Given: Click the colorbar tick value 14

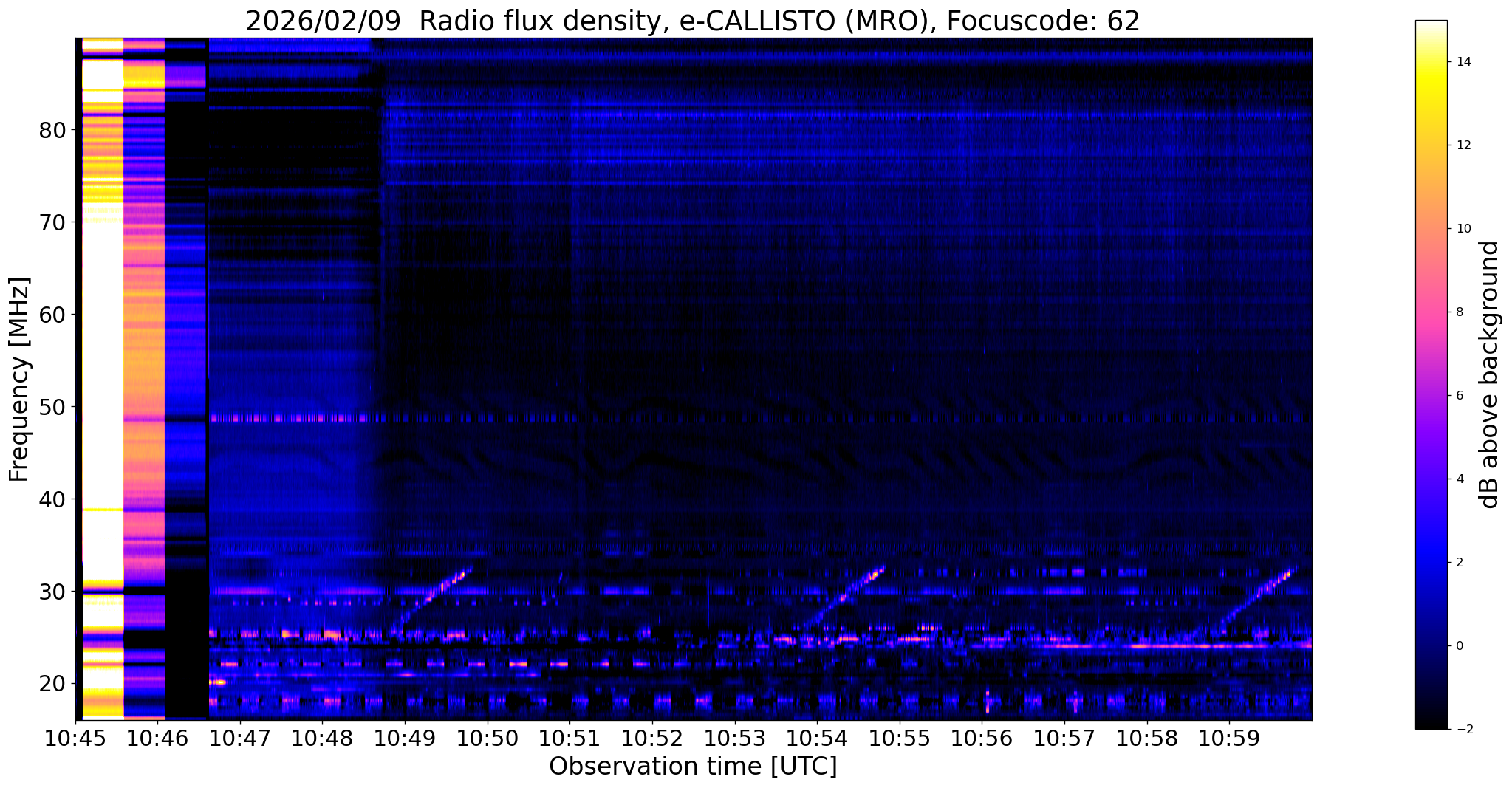Looking at the screenshot, I should [1463, 62].
